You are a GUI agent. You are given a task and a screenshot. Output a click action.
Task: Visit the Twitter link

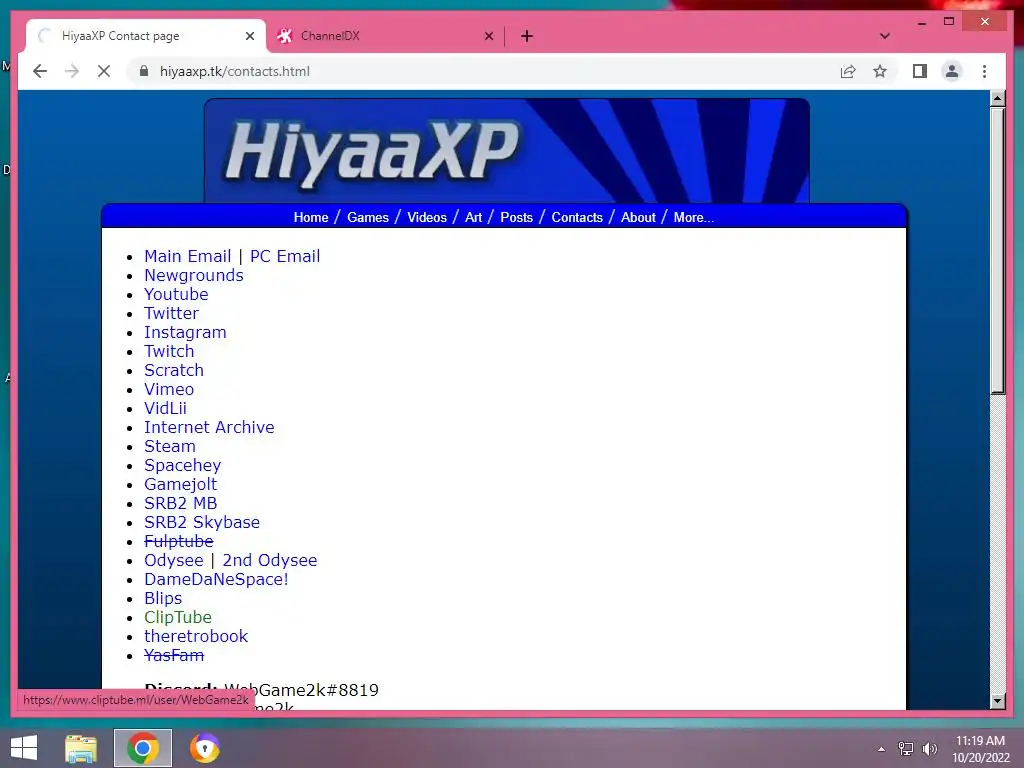pos(171,313)
